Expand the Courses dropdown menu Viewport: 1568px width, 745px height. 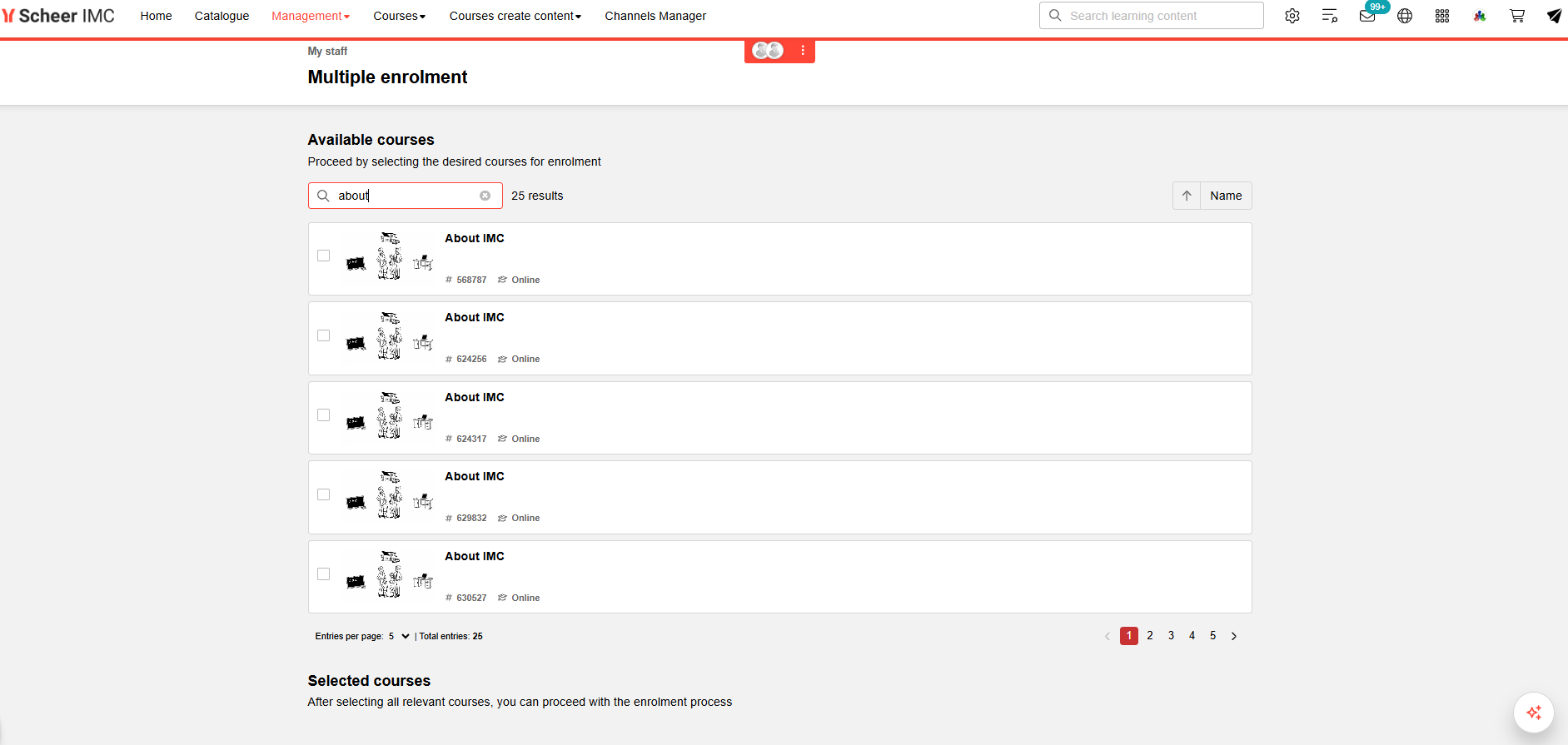pyautogui.click(x=400, y=16)
